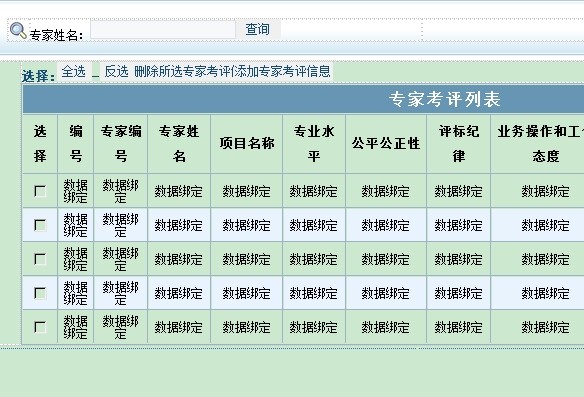Click third row 专业水平 数据绑定 cell

click(x=314, y=259)
